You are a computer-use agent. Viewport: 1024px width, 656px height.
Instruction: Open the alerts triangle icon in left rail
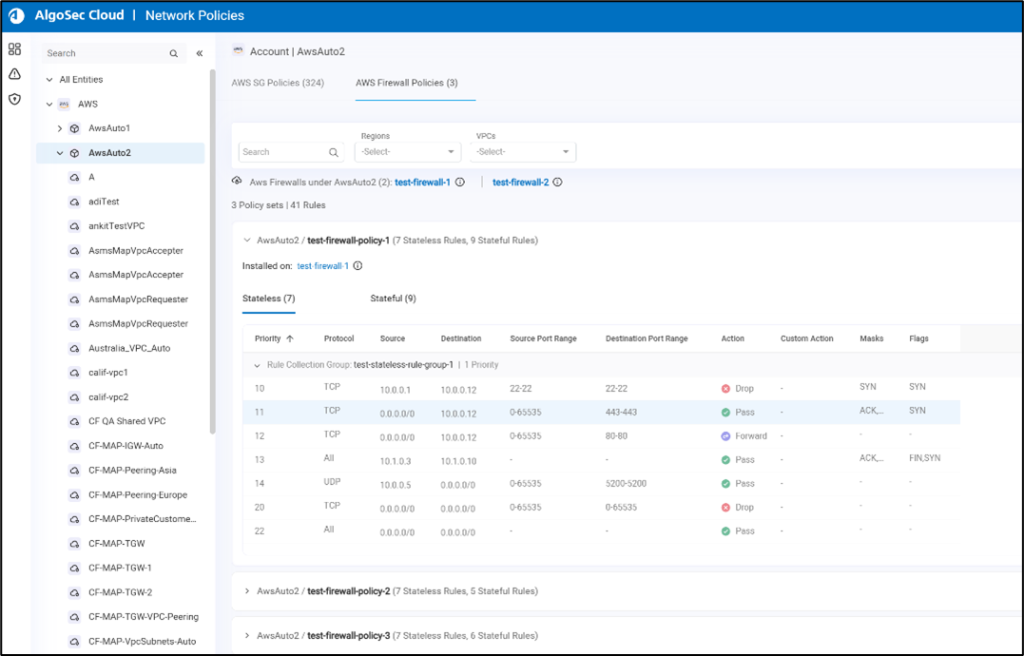14,74
